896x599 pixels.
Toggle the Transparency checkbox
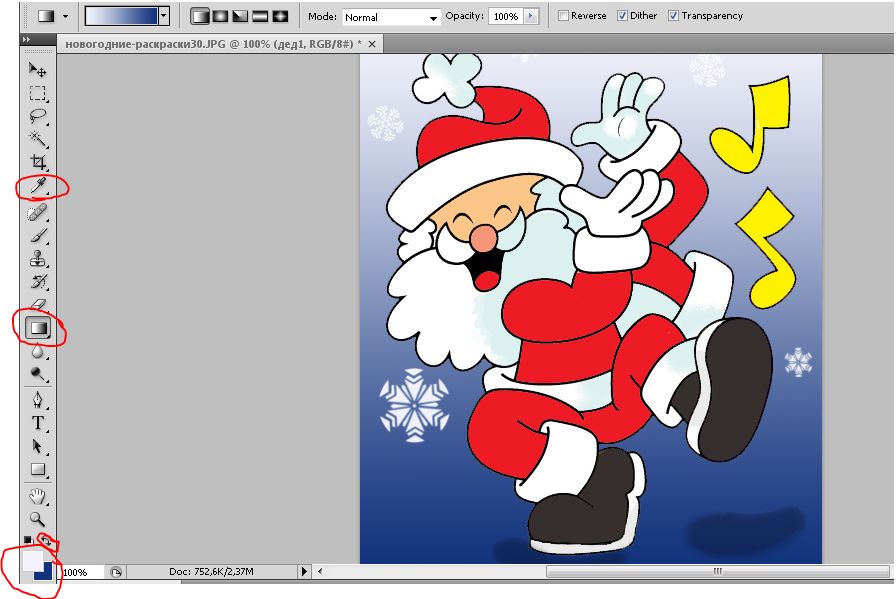673,16
